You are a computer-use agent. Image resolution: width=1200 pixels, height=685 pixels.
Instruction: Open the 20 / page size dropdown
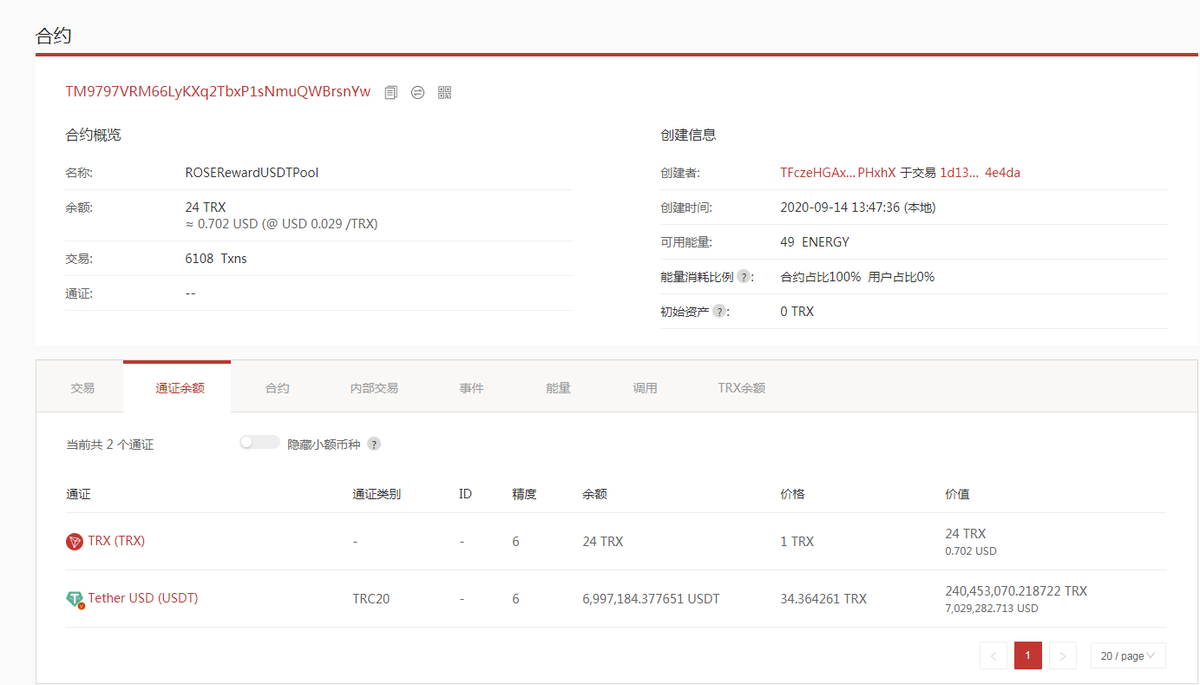click(x=1129, y=656)
